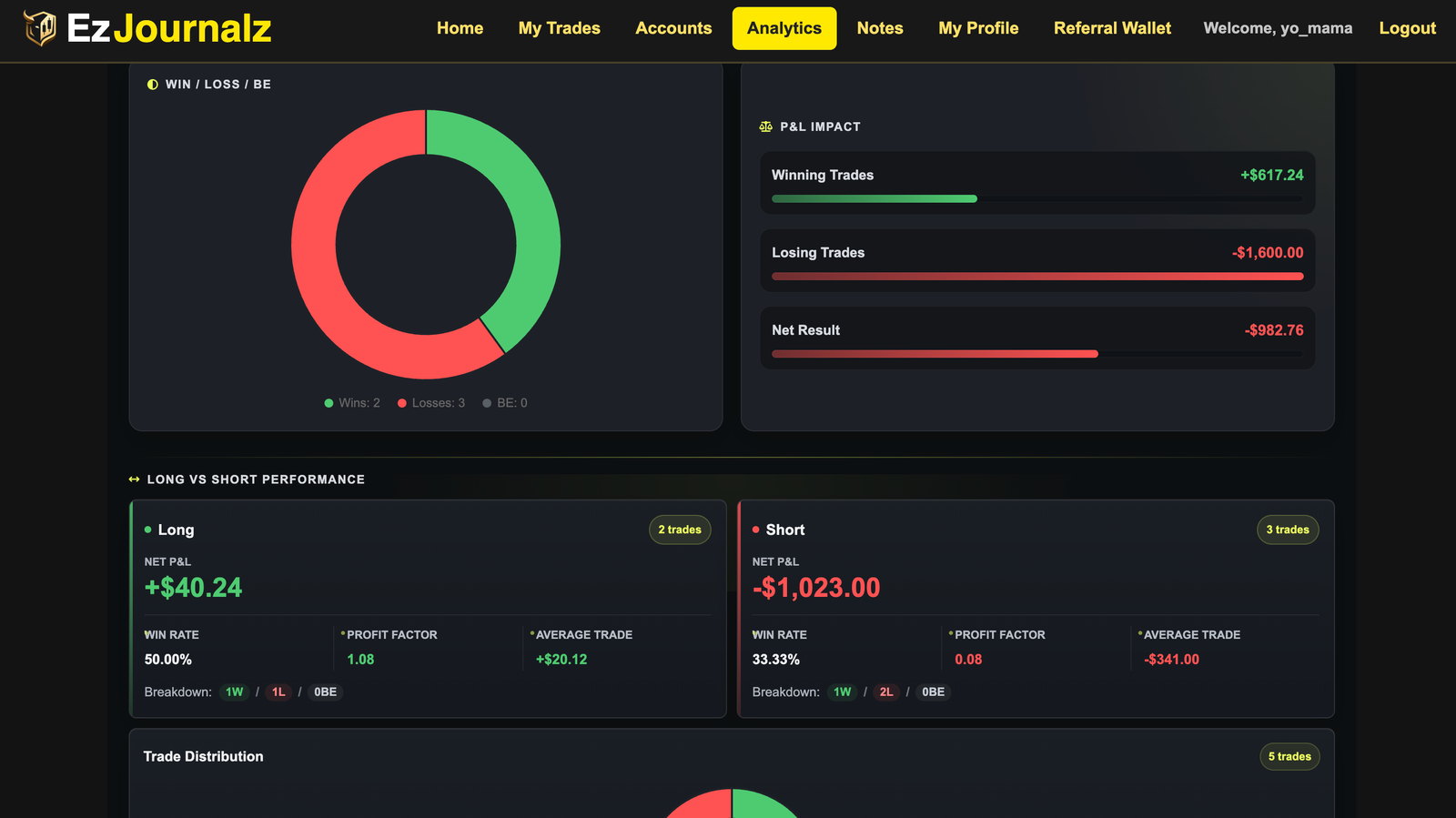The image size is (1456, 818).
Task: Click the Net Result label
Action: (806, 330)
